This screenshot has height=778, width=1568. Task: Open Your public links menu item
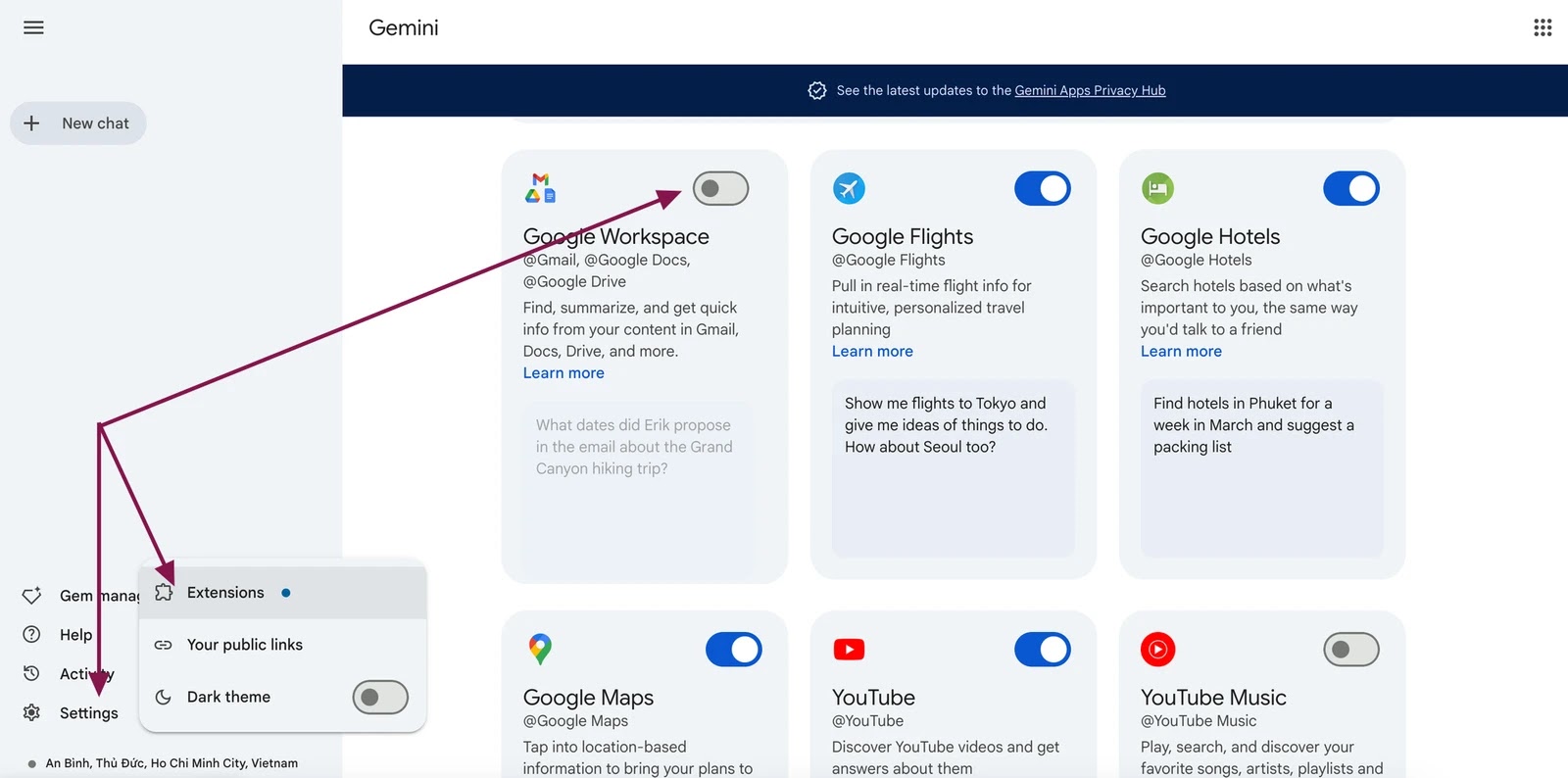[283, 645]
